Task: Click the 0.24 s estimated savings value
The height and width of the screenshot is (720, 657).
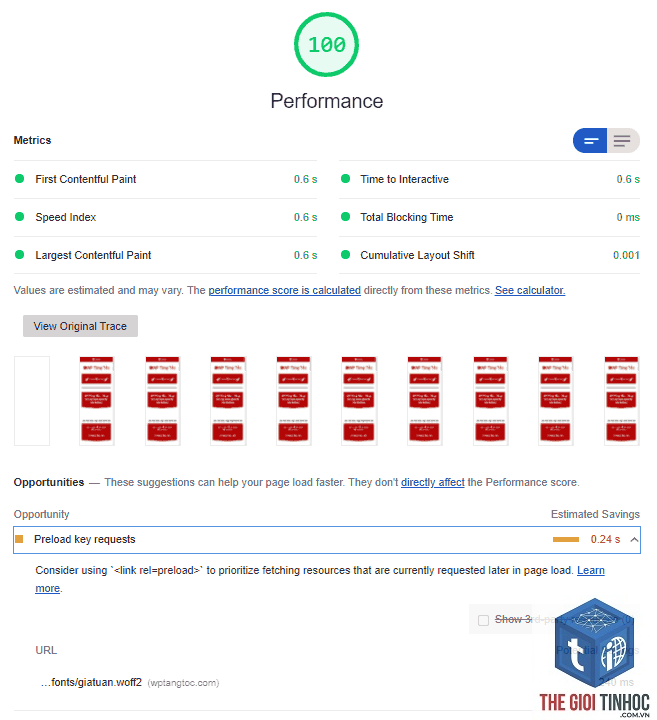Action: coord(605,539)
